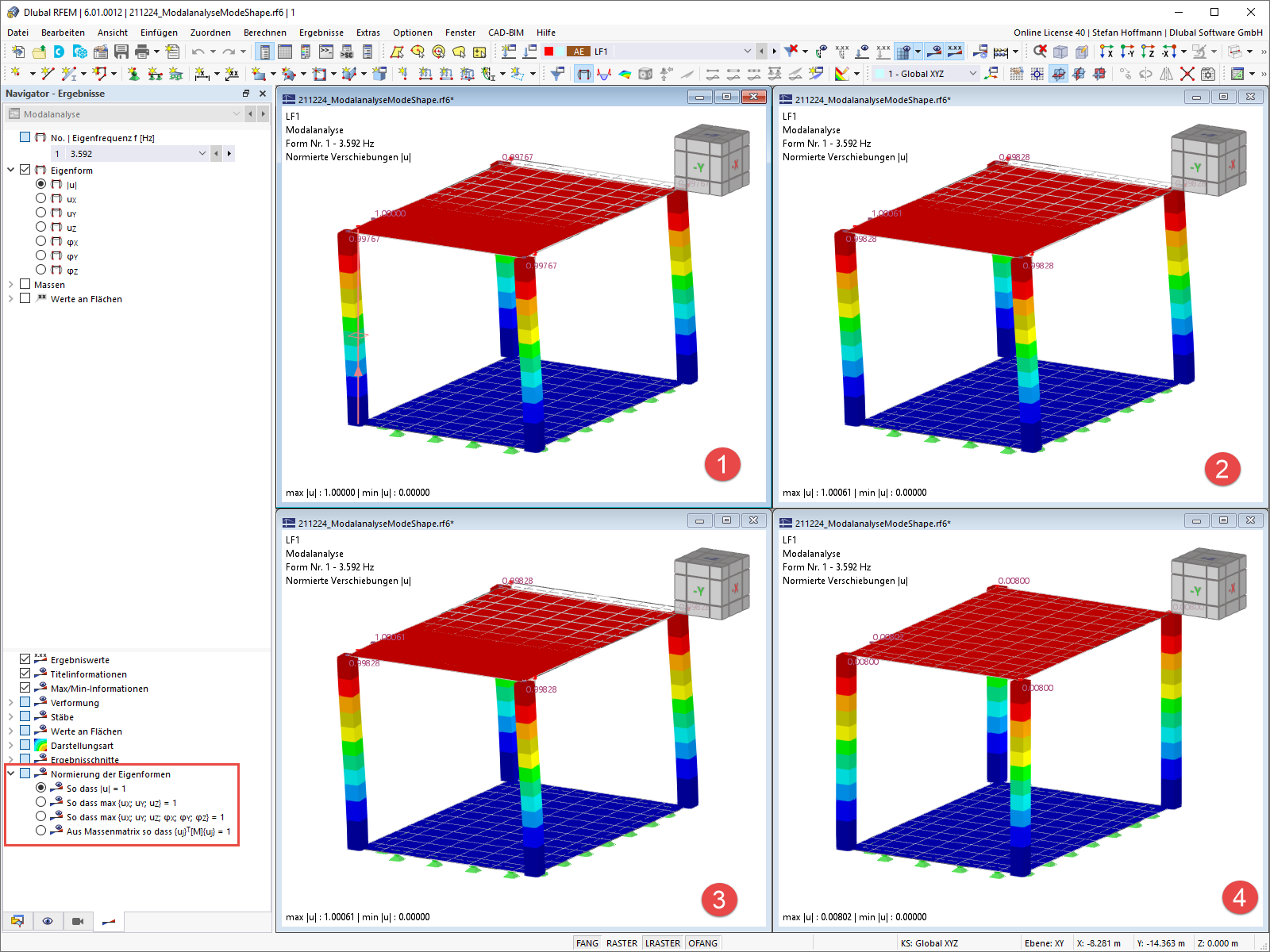
Task: Select the Save icon in the toolbar
Action: 121,51
